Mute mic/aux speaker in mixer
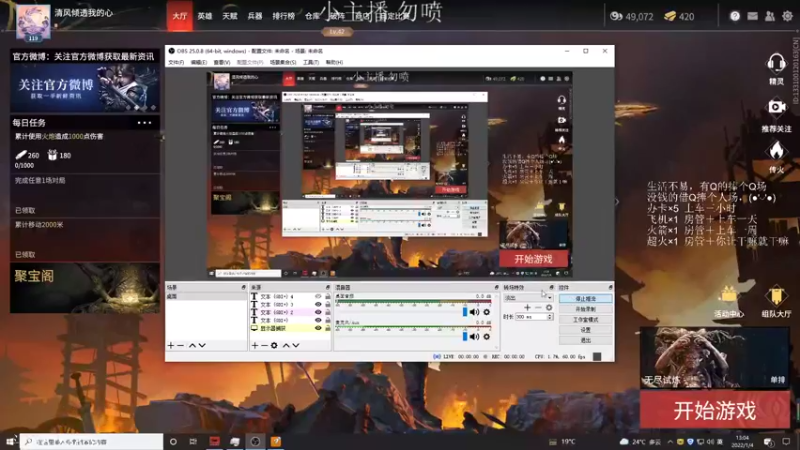The height and width of the screenshot is (450, 800). (x=474, y=336)
